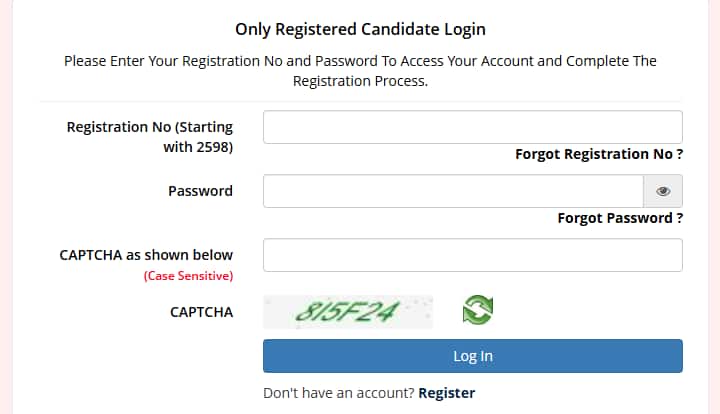The height and width of the screenshot is (414, 720).
Task: Focus the Password text box
Action: click(453, 191)
